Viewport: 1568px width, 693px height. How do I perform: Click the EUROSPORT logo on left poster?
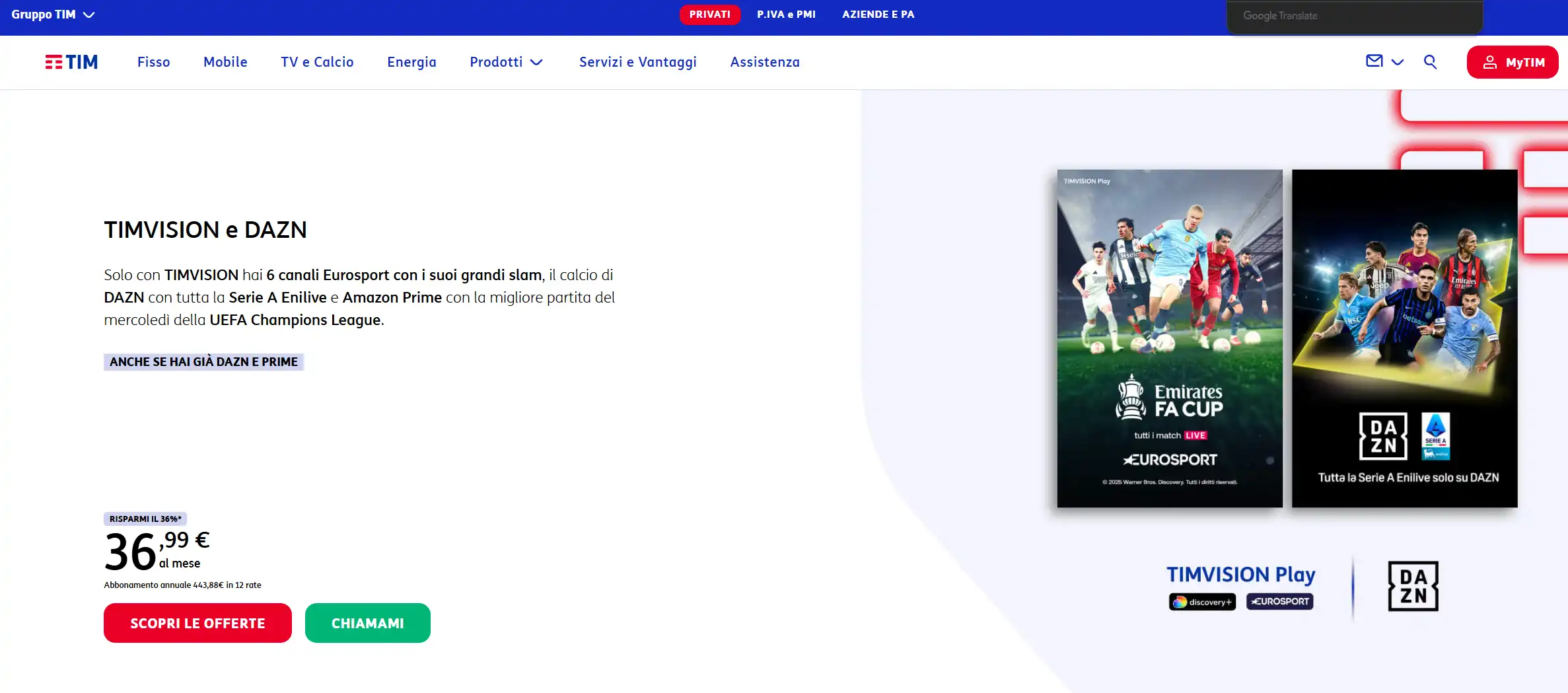tap(1170, 460)
